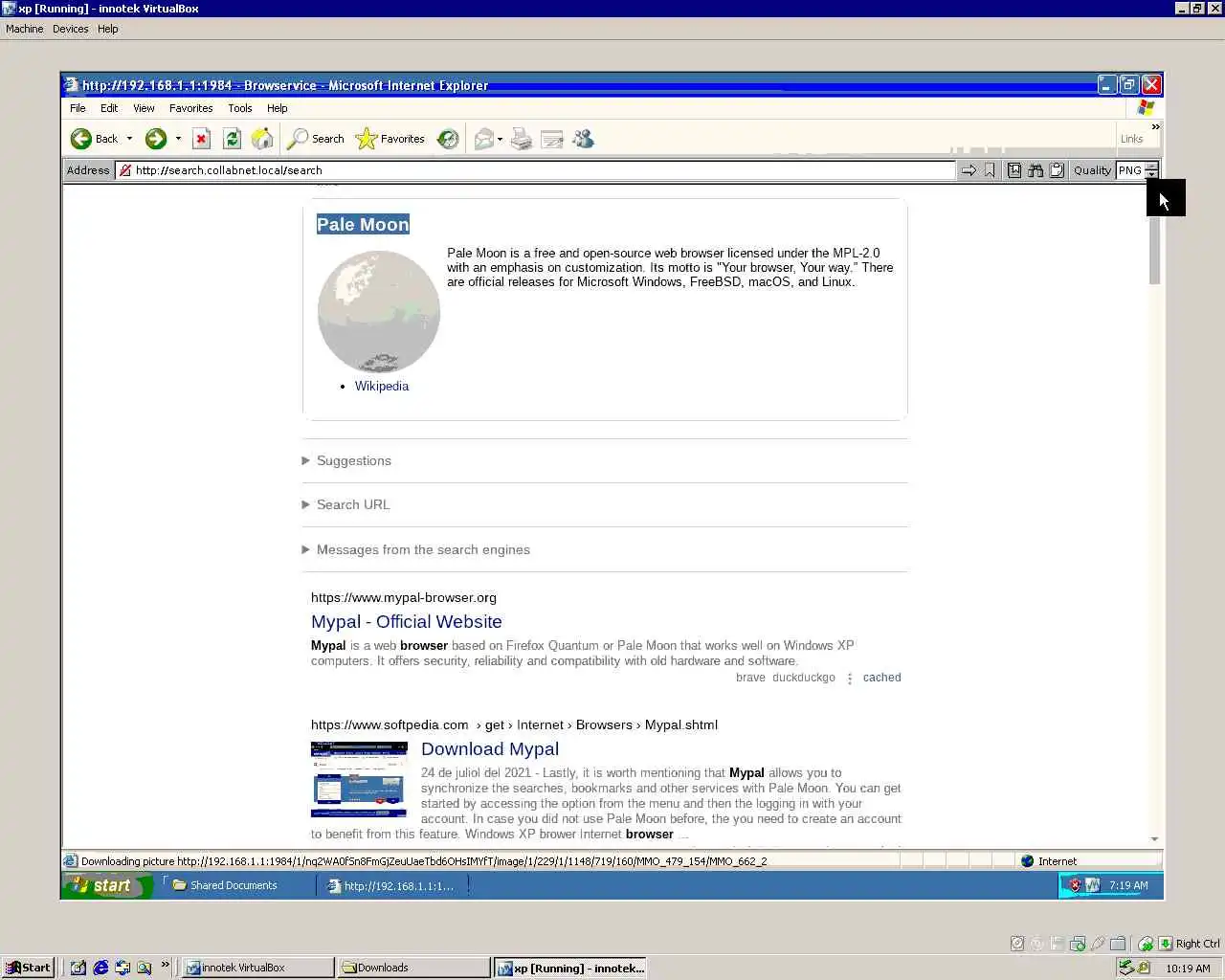
Task: Open the VirtualBox Devices menu
Action: click(x=71, y=29)
